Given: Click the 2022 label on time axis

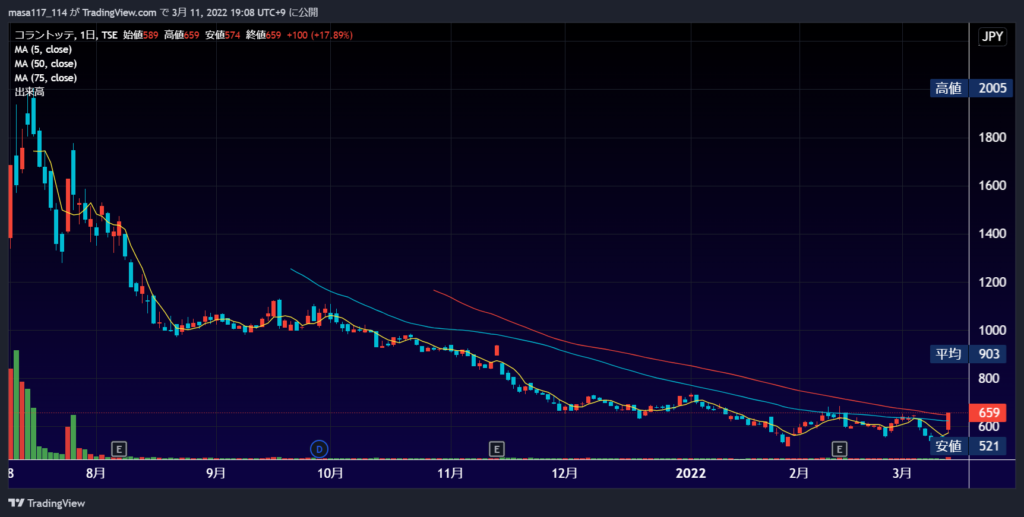Looking at the screenshot, I should pos(690,473).
